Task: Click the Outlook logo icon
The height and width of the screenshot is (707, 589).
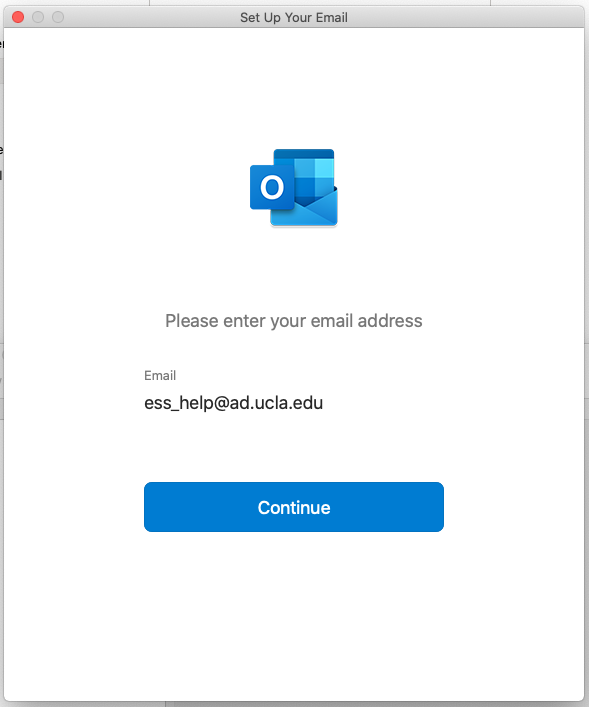Action: coord(294,187)
